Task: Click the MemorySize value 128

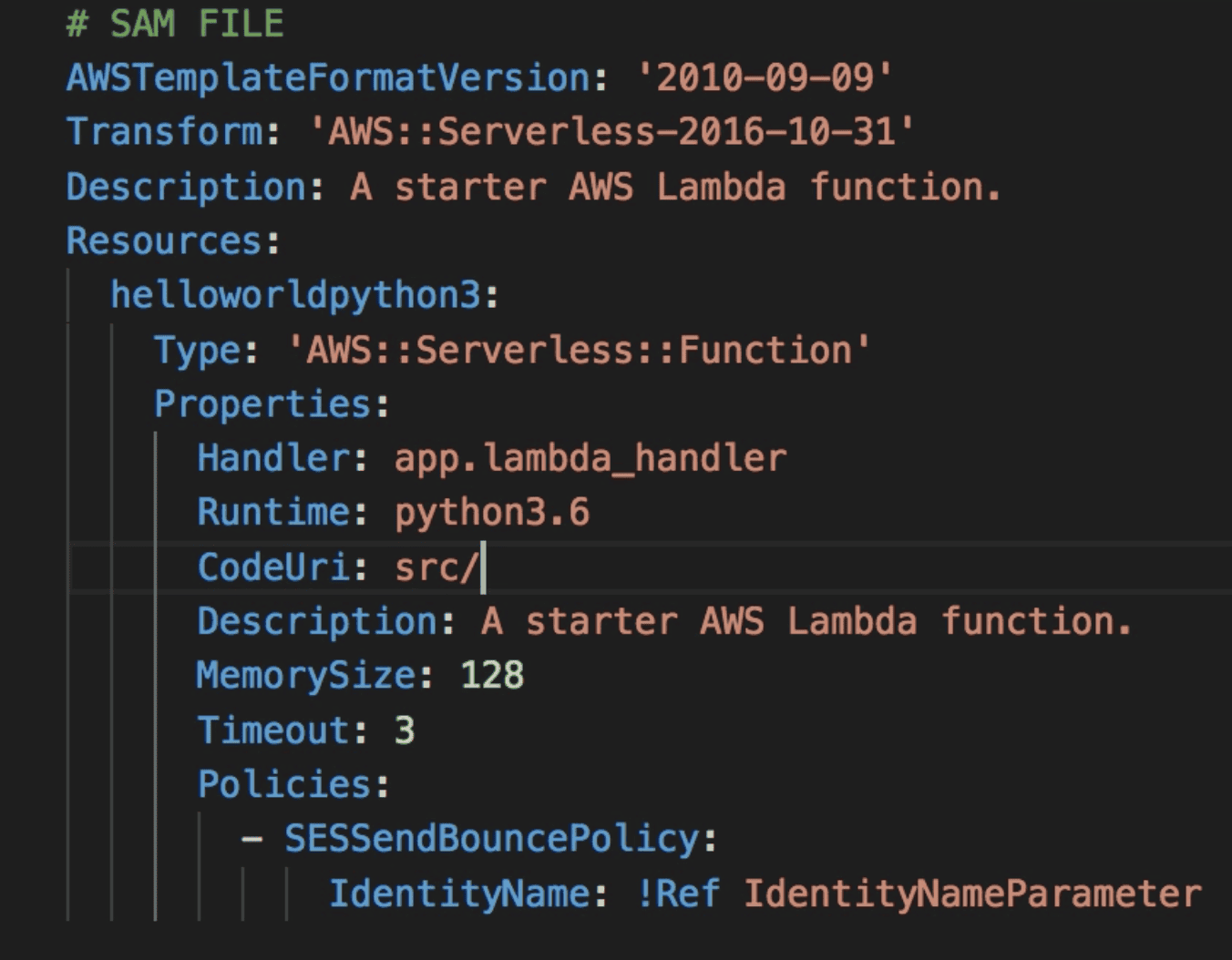Action: pos(492,676)
